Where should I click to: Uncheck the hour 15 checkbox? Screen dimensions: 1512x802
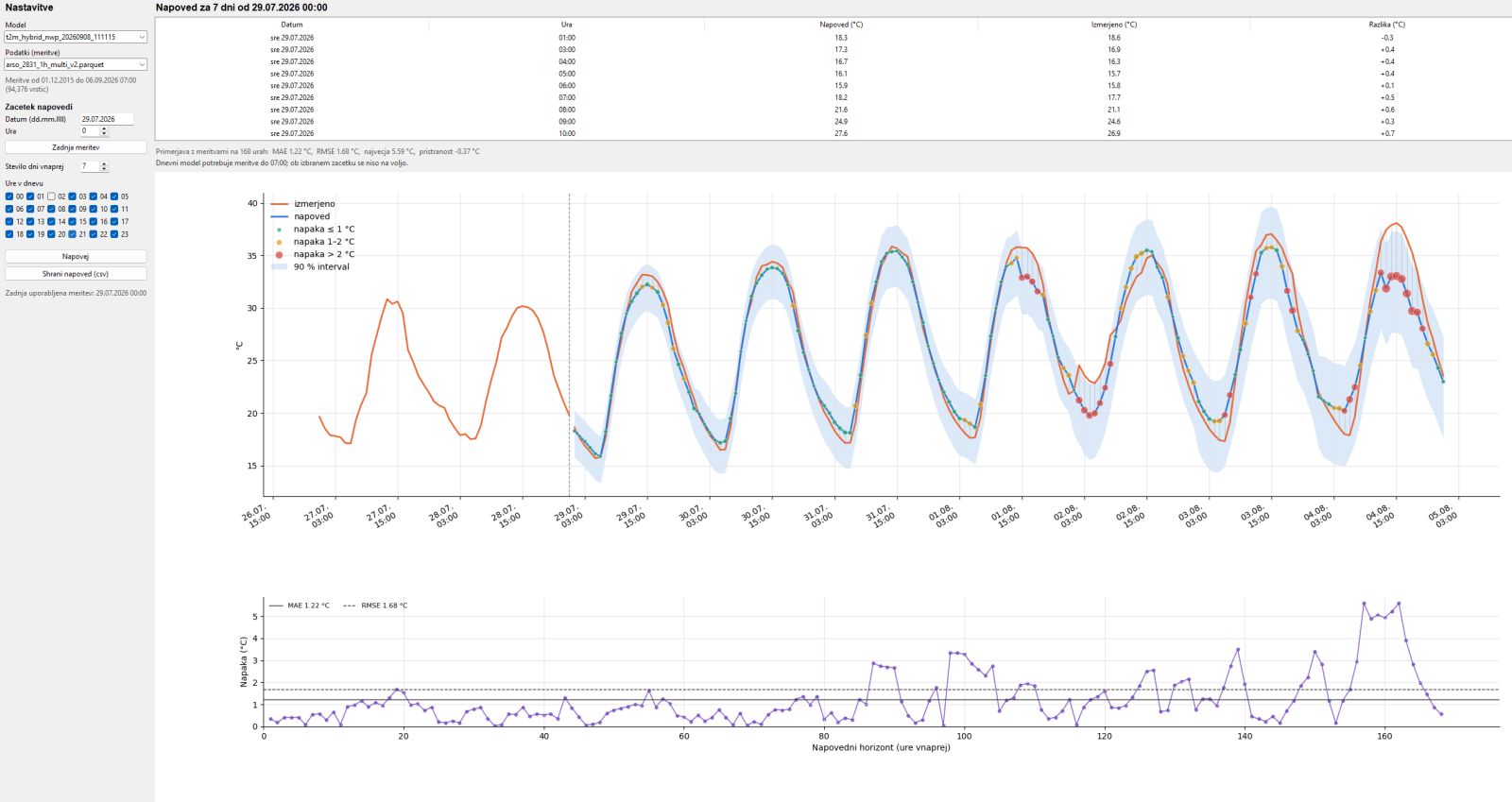pyautogui.click(x=72, y=221)
